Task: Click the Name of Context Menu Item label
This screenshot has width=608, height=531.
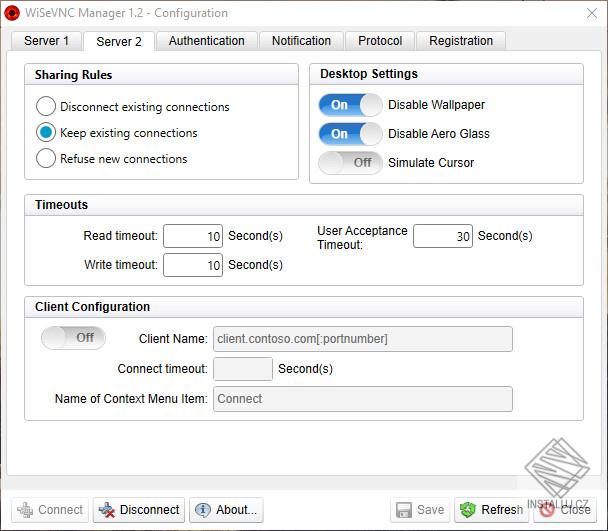Action: (x=131, y=398)
